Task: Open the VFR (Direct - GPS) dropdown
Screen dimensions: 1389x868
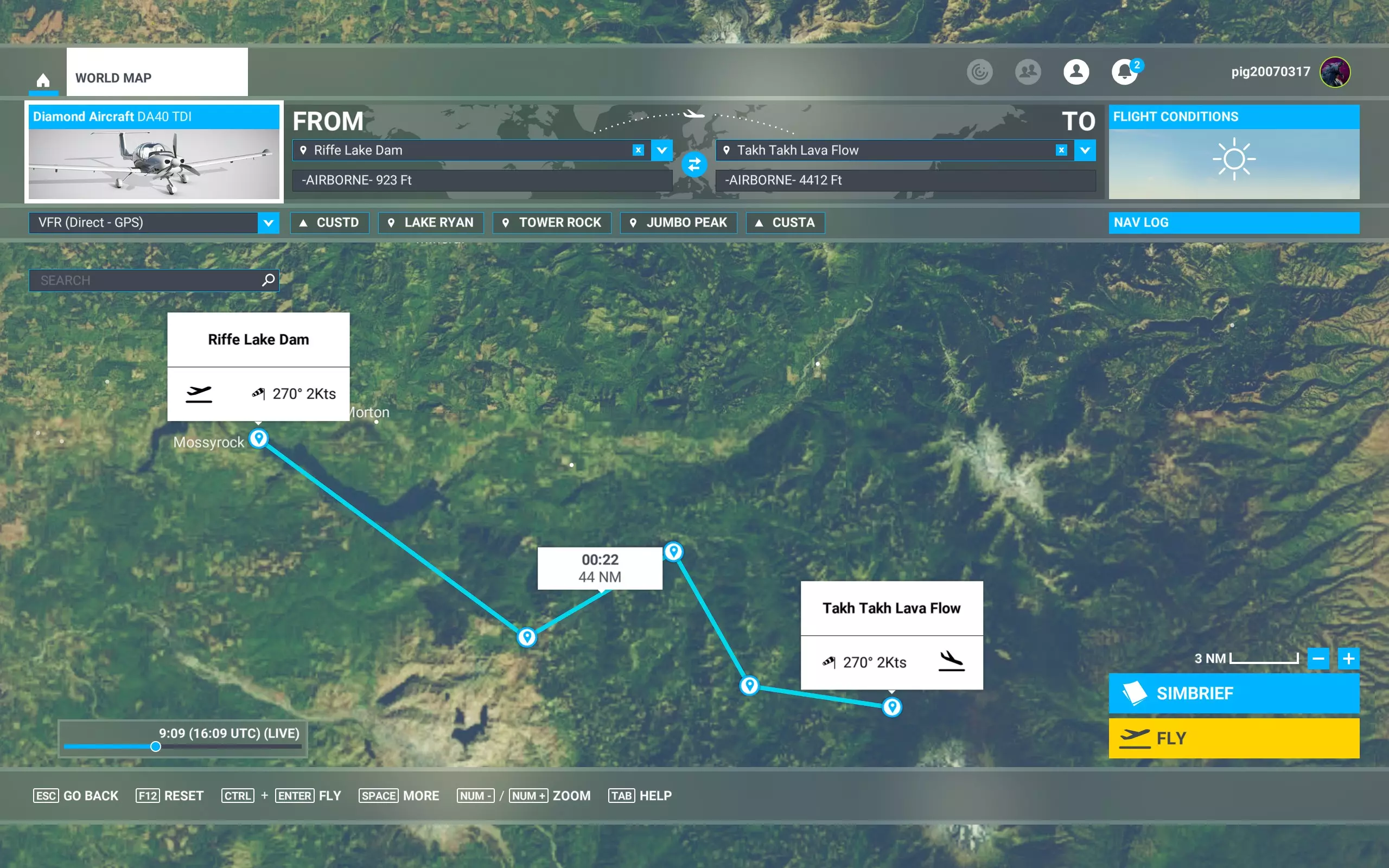Action: (x=268, y=223)
